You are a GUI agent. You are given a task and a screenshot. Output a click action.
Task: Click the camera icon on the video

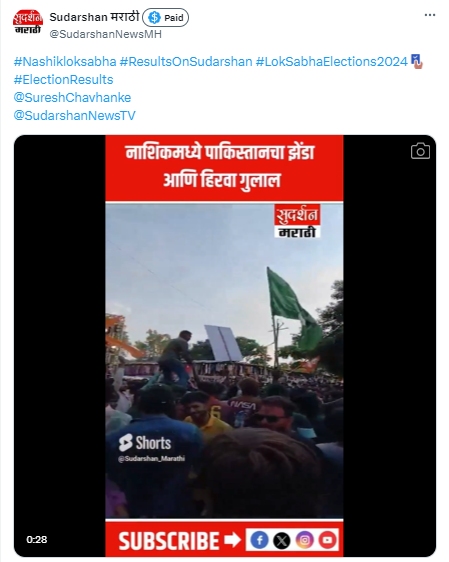point(420,151)
